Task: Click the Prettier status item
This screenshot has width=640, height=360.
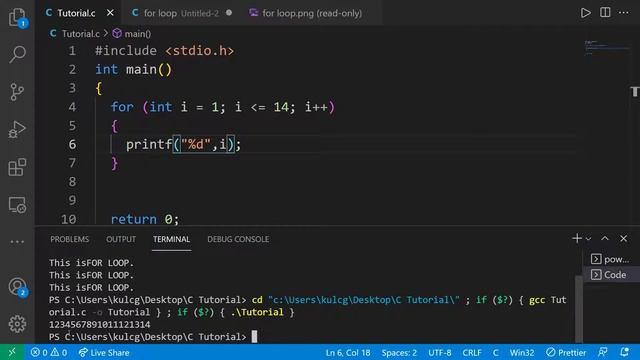Action: tap(566, 352)
